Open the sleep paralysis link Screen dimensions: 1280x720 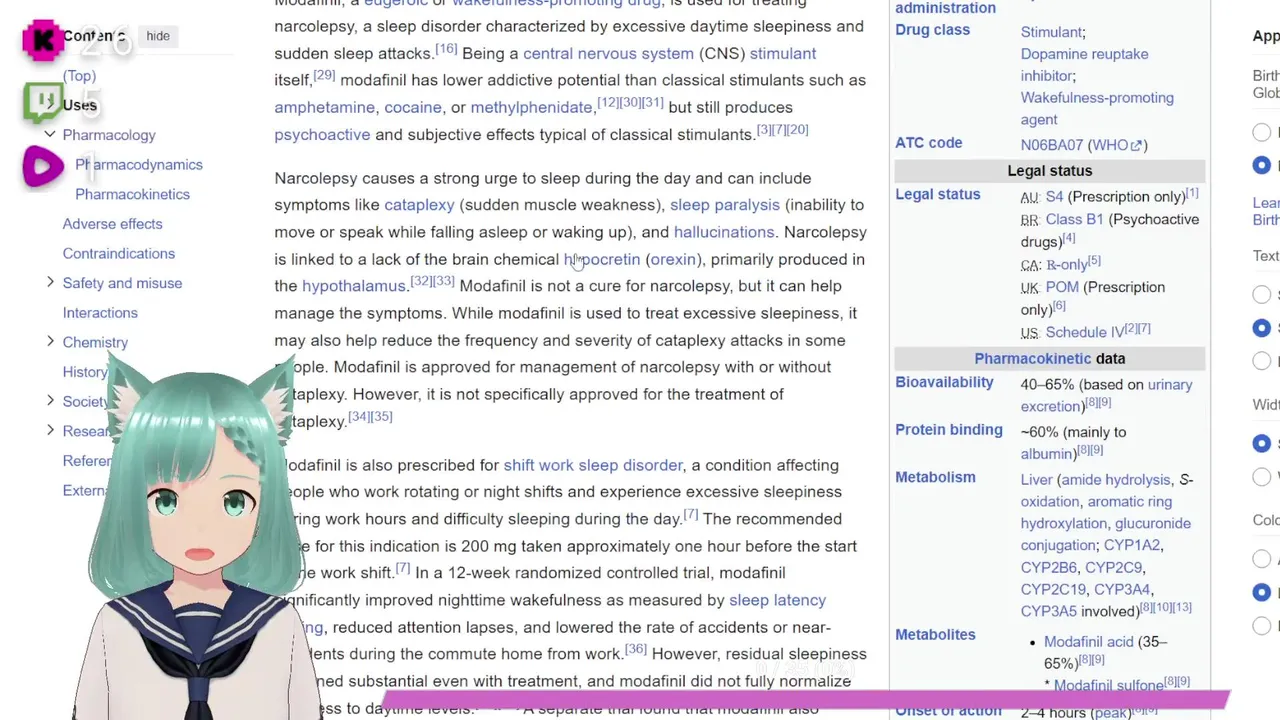(x=725, y=205)
